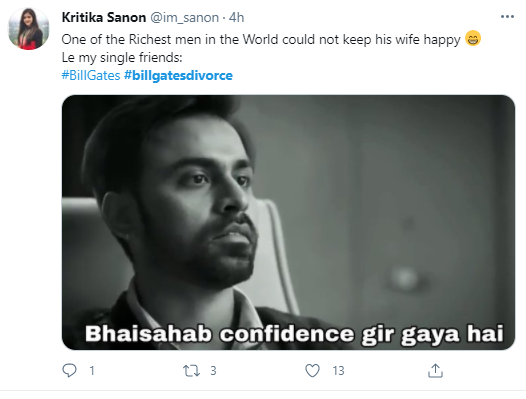Open the #BillGates hashtag
The image size is (526, 399).
pyautogui.click(x=91, y=76)
